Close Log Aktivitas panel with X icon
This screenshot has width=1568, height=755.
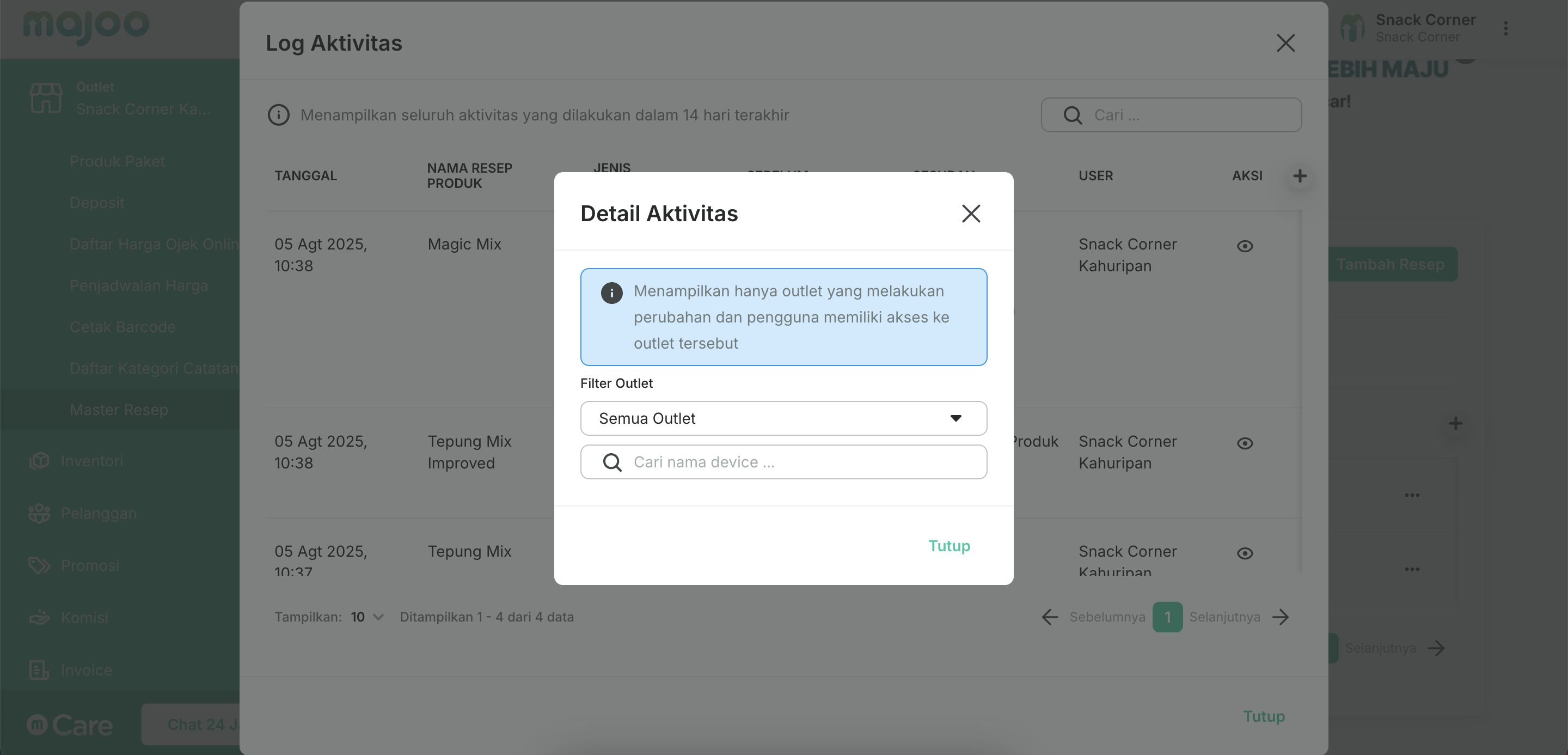pyautogui.click(x=1285, y=42)
